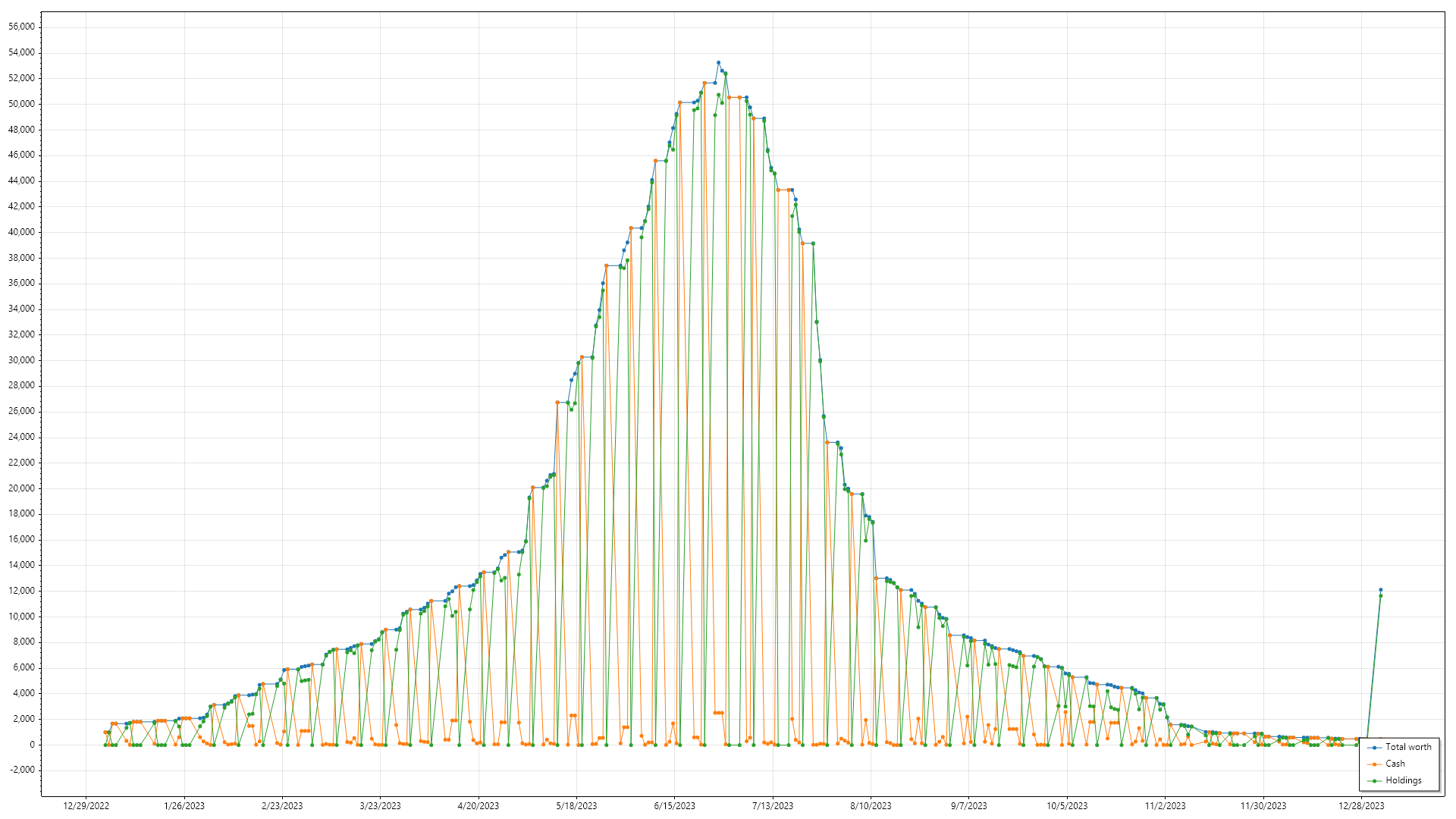
Task: Click the -2,000 y-axis label
Action: point(22,770)
